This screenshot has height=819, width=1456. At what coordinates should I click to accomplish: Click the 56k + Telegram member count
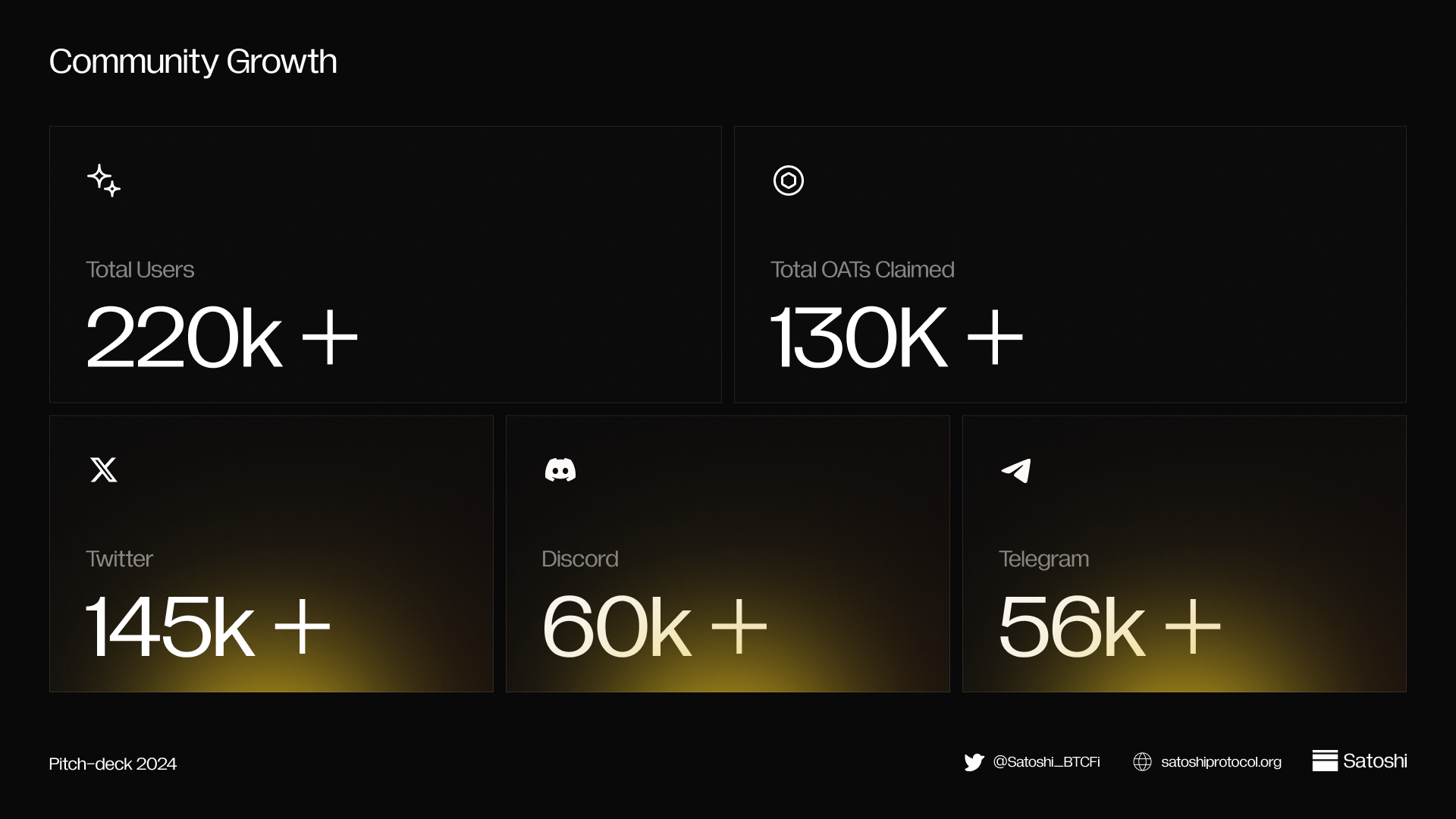1110,627
